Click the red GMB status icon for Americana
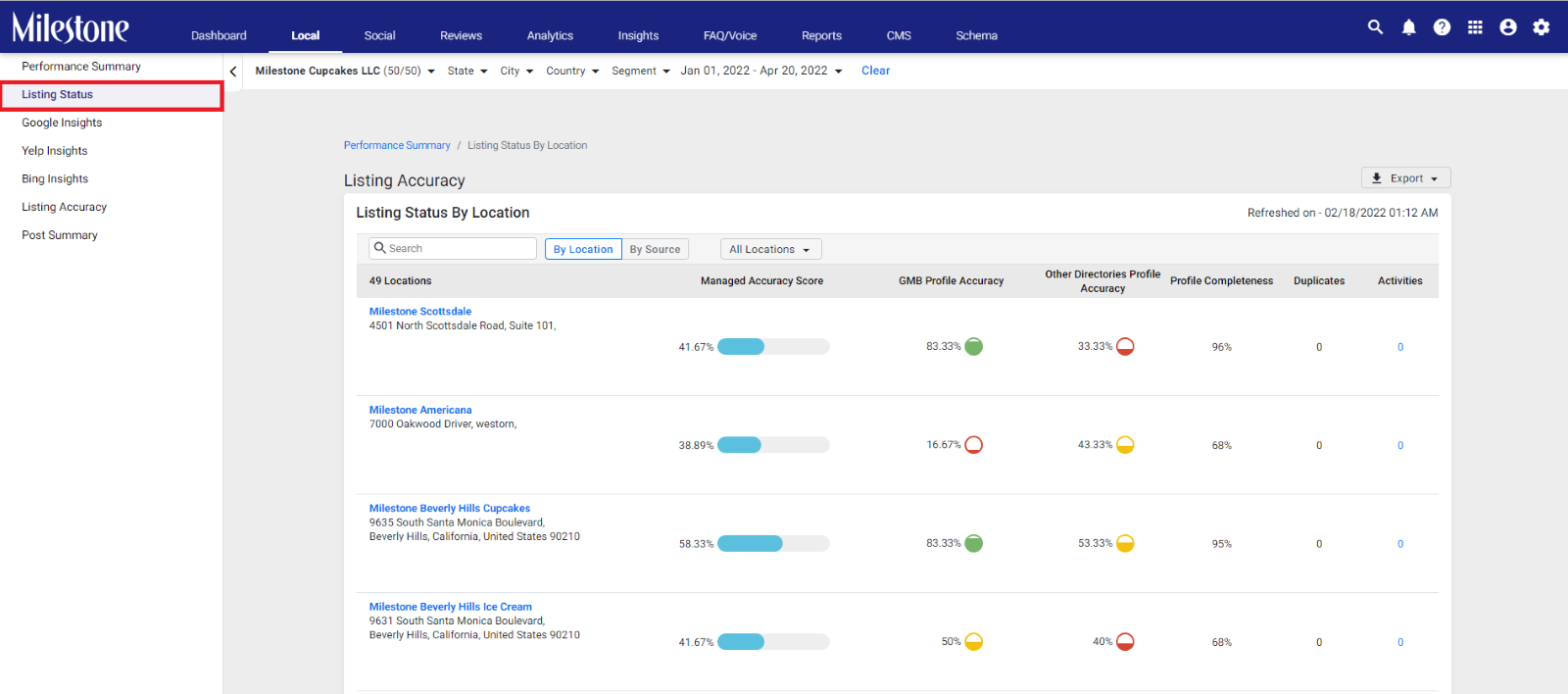This screenshot has height=694, width=1568. pos(974,444)
